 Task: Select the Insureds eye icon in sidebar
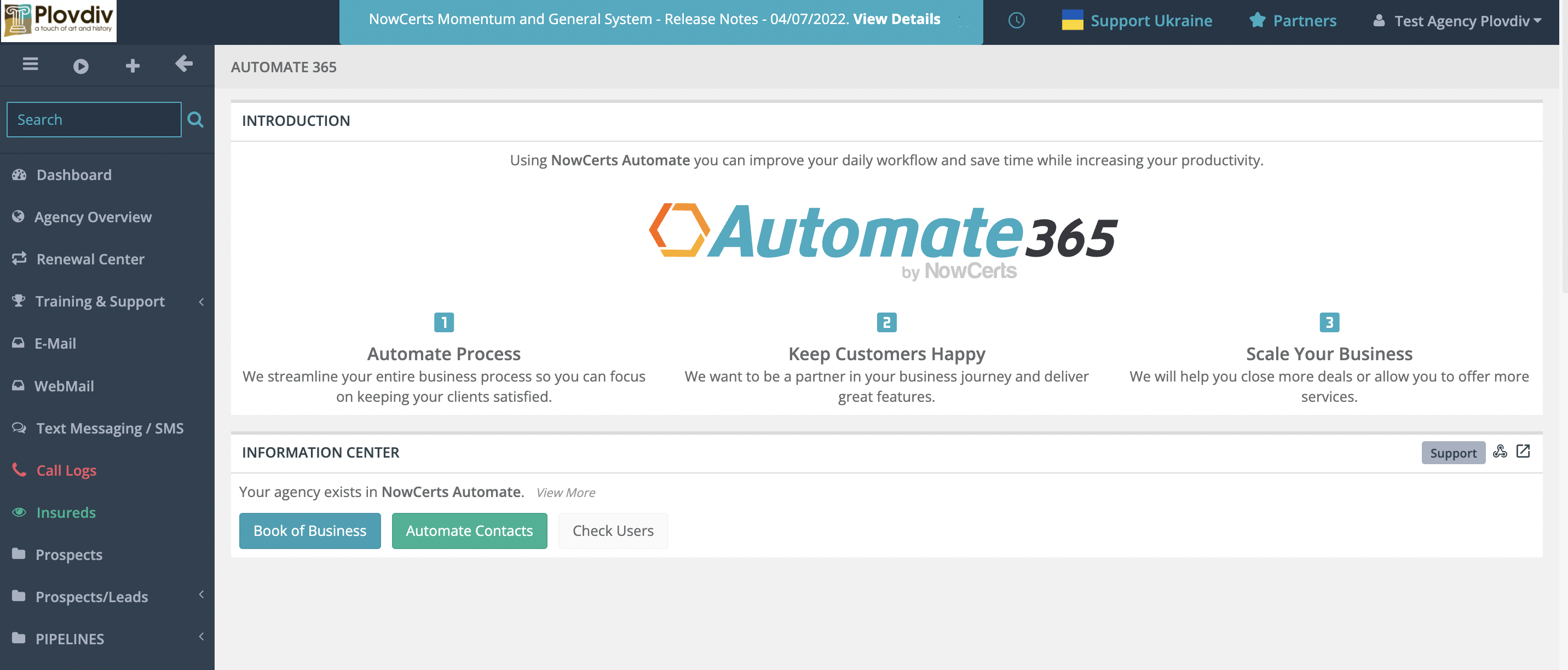click(x=18, y=512)
